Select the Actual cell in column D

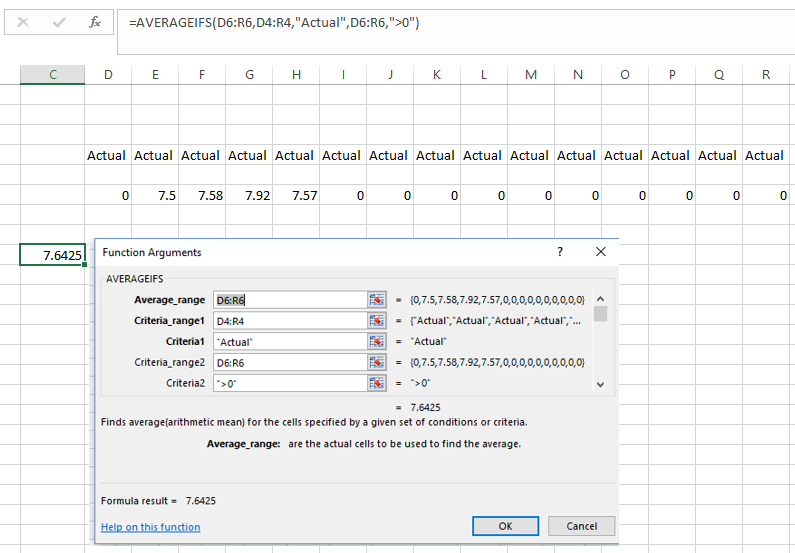[108, 155]
